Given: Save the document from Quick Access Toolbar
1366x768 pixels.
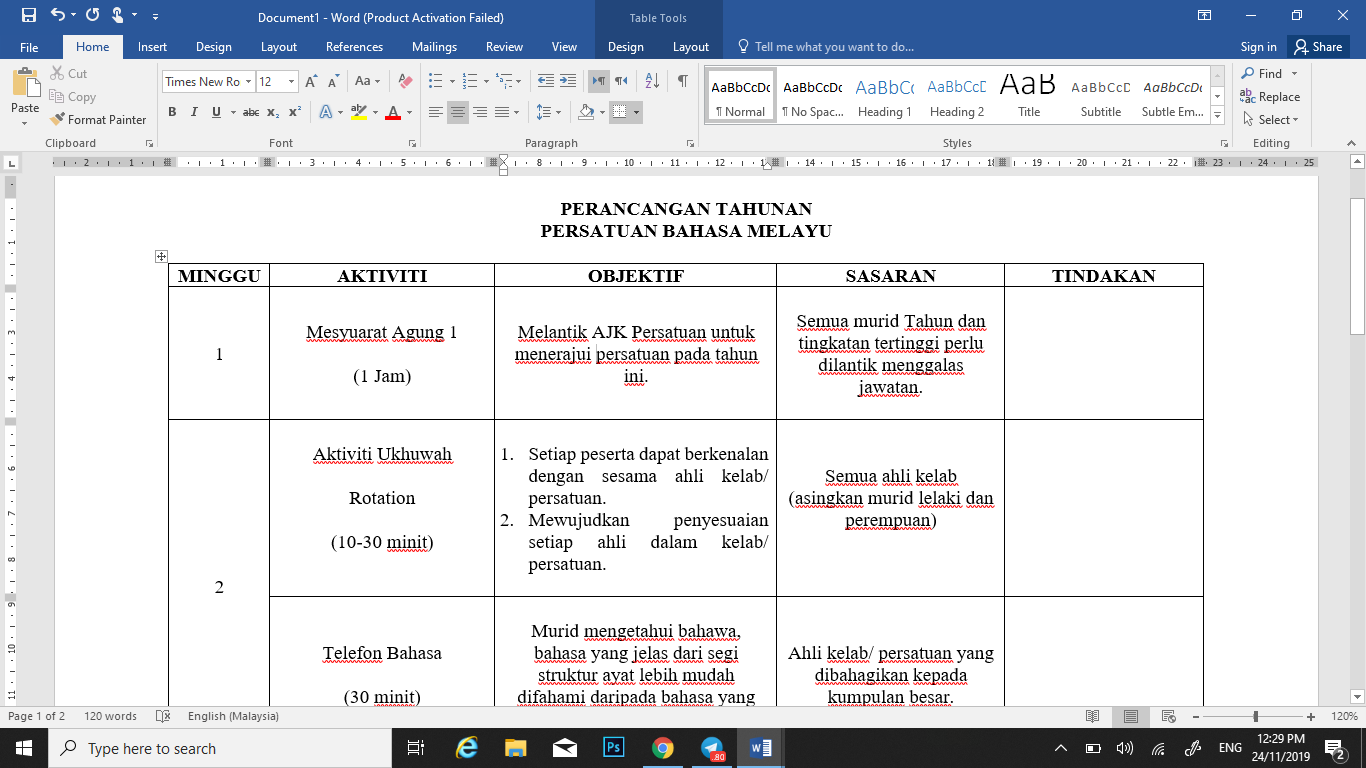Looking at the screenshot, I should (28, 16).
